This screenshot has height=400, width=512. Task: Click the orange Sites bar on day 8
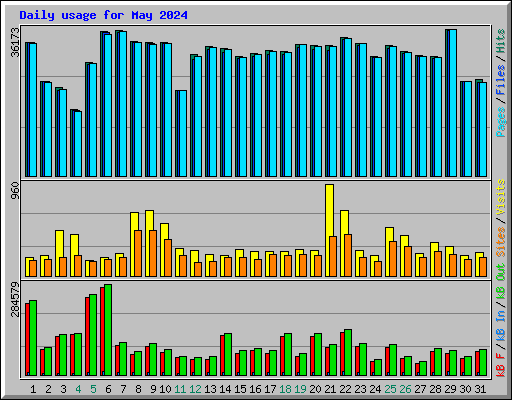click(x=138, y=253)
